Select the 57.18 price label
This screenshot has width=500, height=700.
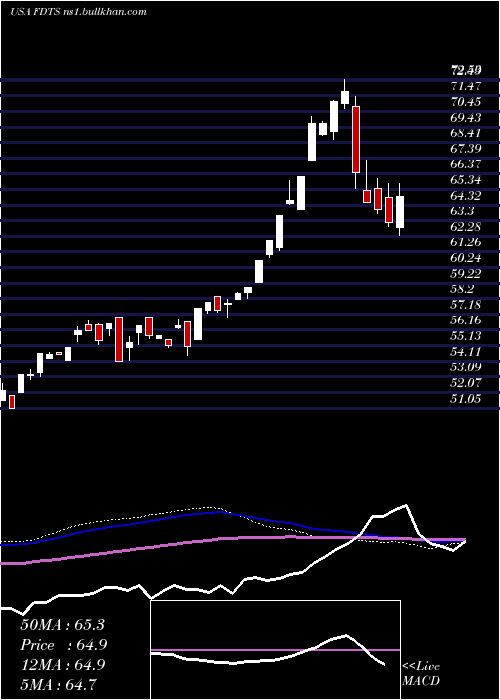tap(466, 305)
